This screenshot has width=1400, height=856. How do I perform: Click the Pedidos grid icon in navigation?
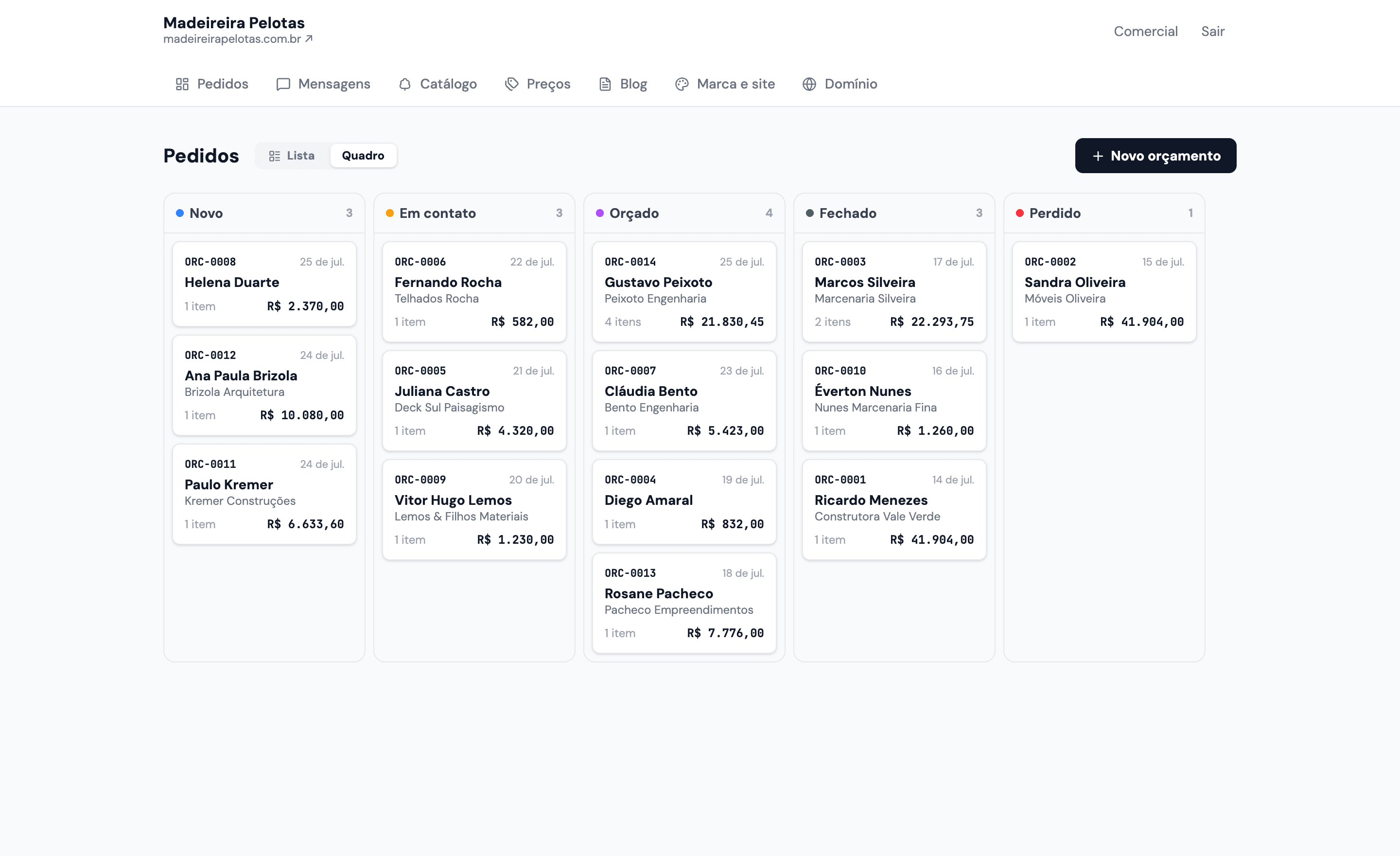[x=182, y=84]
